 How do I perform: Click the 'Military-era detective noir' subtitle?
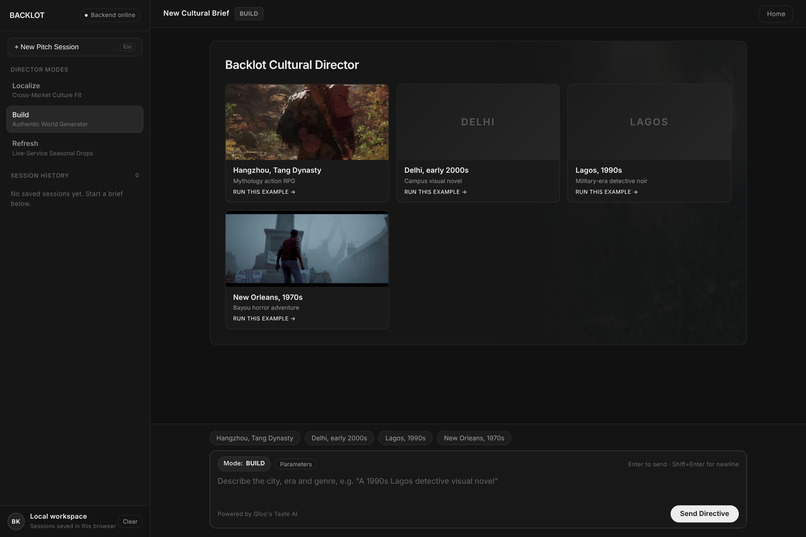[612, 181]
